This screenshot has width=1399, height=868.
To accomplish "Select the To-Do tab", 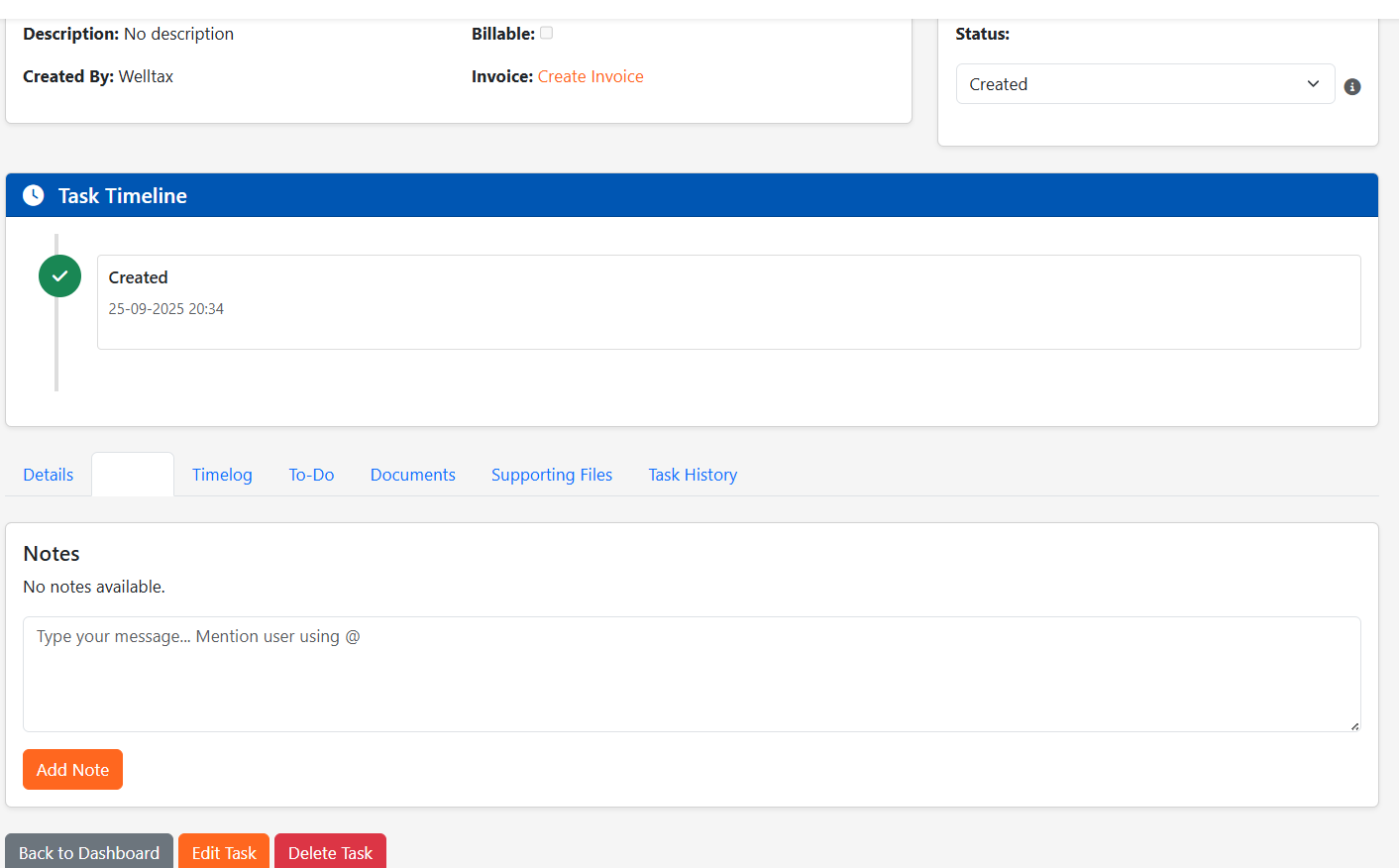I will click(310, 474).
